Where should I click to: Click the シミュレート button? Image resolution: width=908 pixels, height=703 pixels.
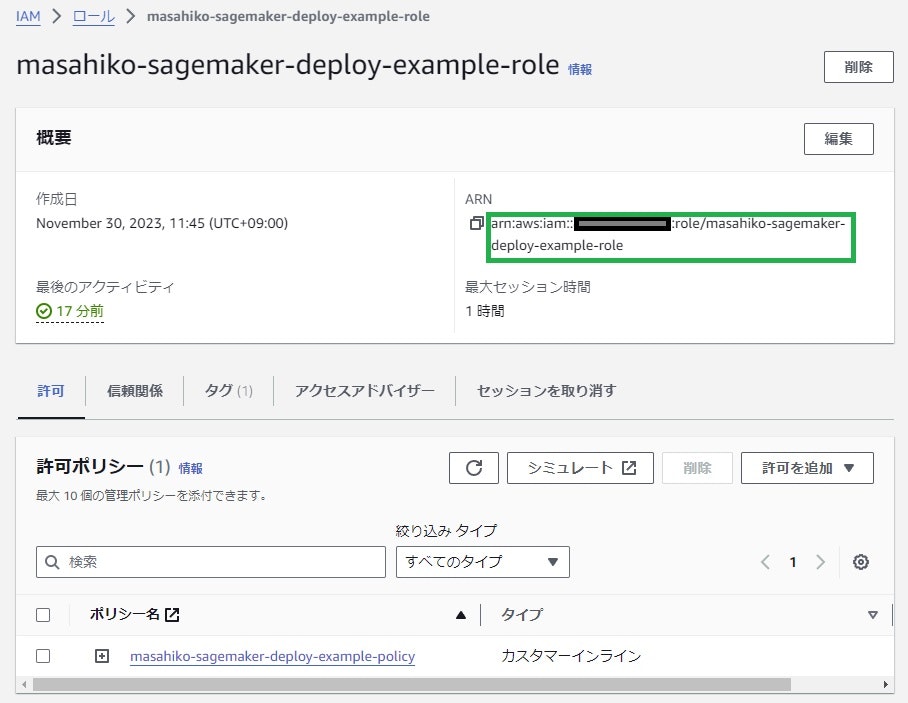pyautogui.click(x=580, y=468)
